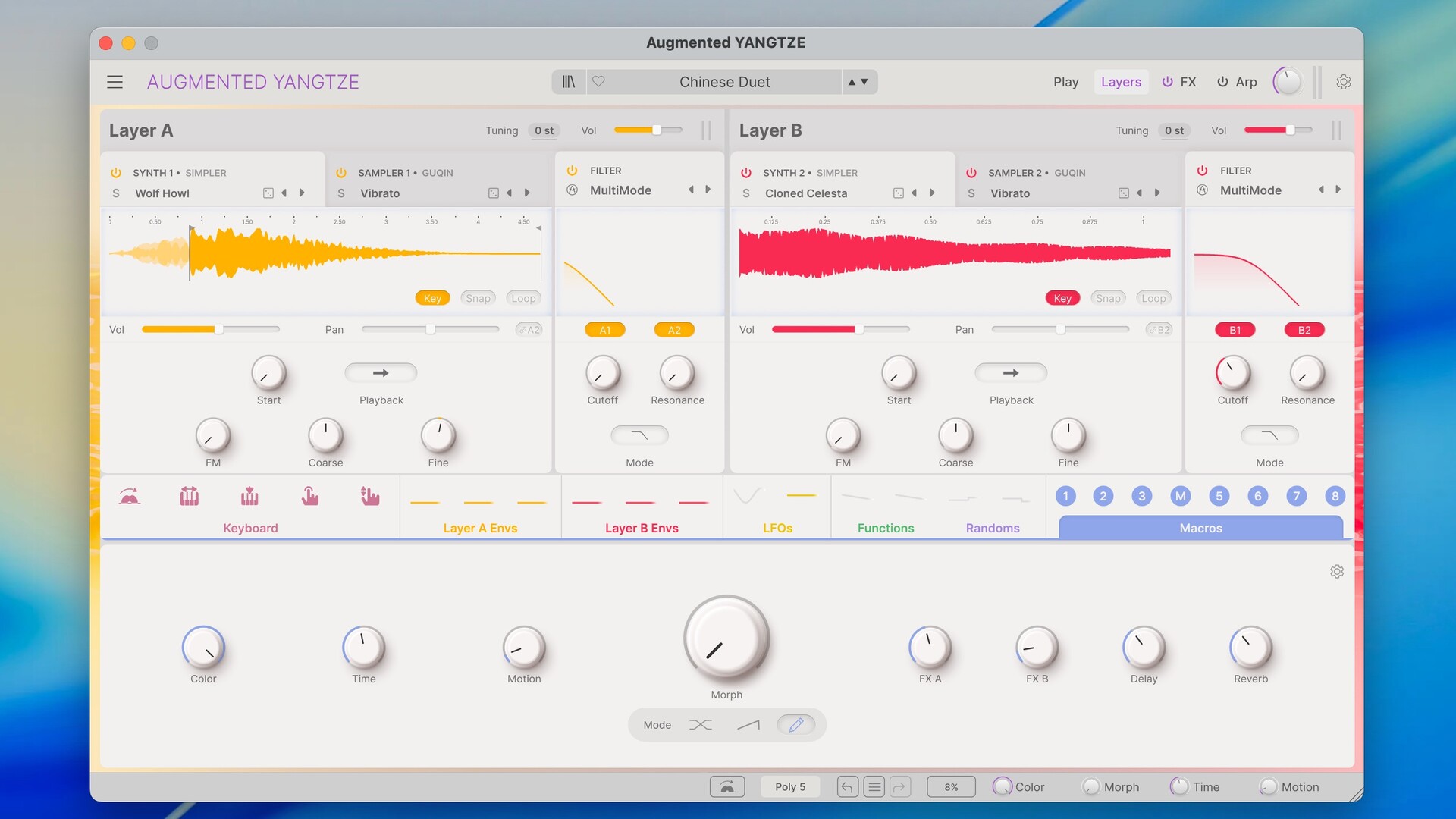Toggle Layer B Filter power button
Viewport: 1456px width, 819px height.
1203,171
